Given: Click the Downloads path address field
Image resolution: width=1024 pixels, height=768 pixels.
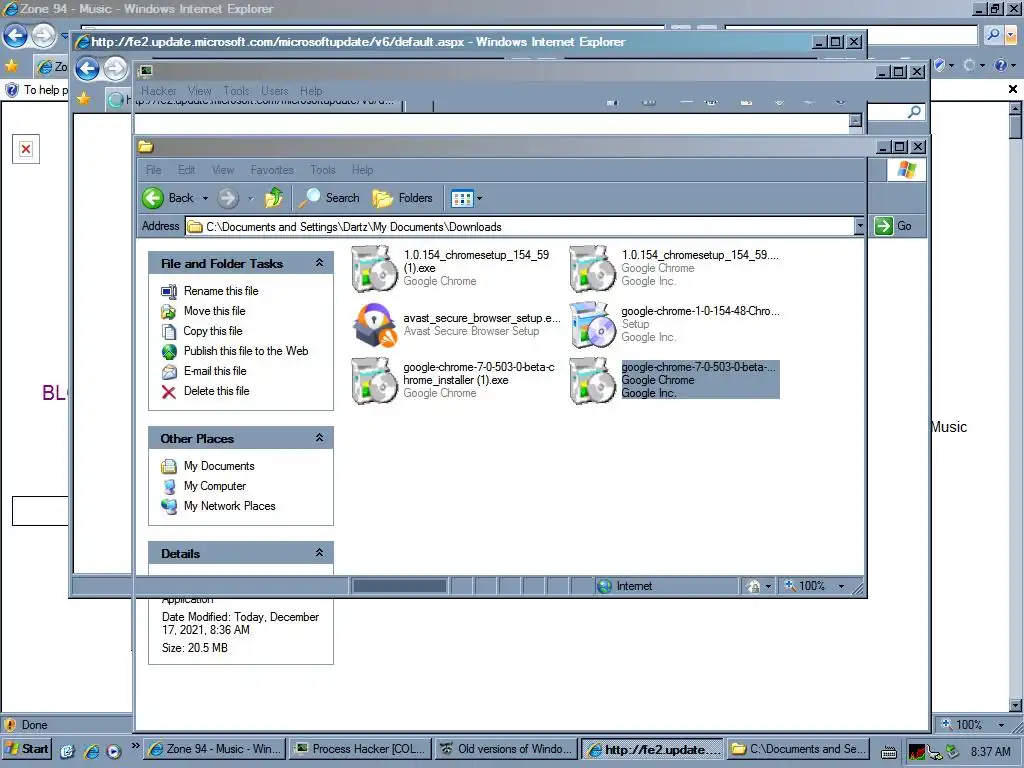Looking at the screenshot, I should coord(519,227).
